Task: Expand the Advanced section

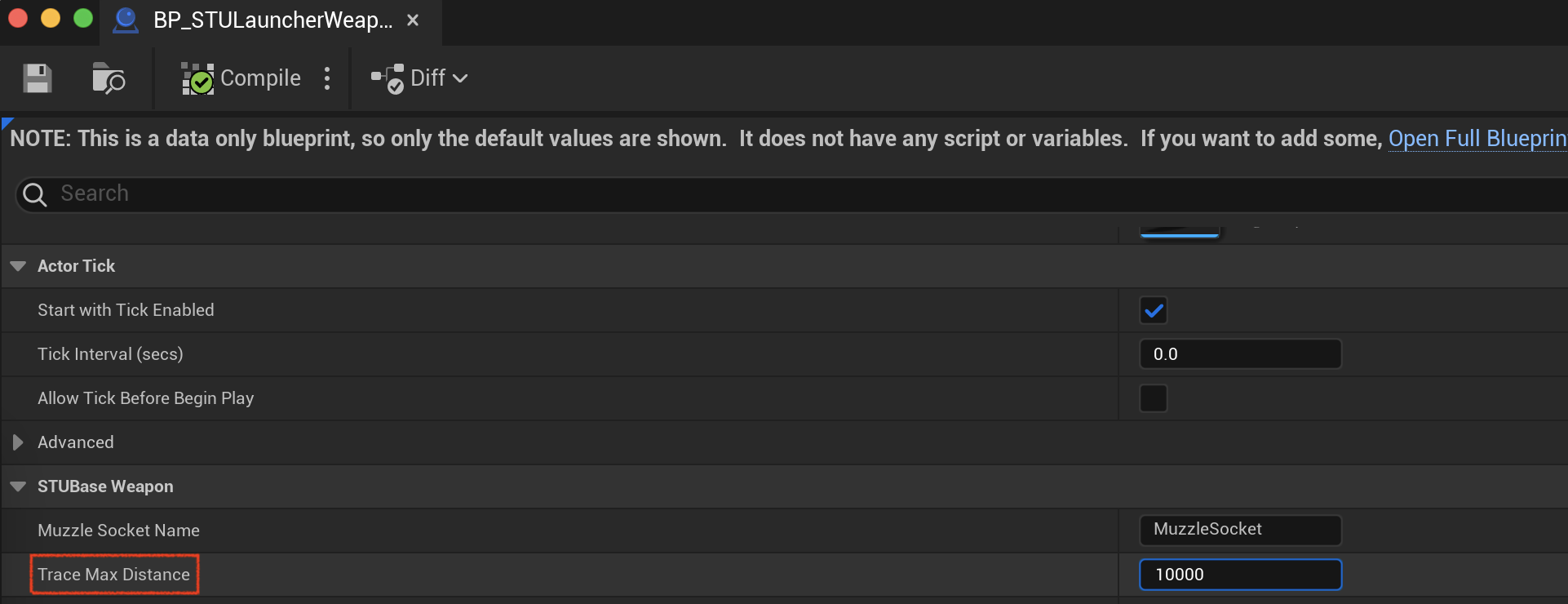Action: [18, 442]
